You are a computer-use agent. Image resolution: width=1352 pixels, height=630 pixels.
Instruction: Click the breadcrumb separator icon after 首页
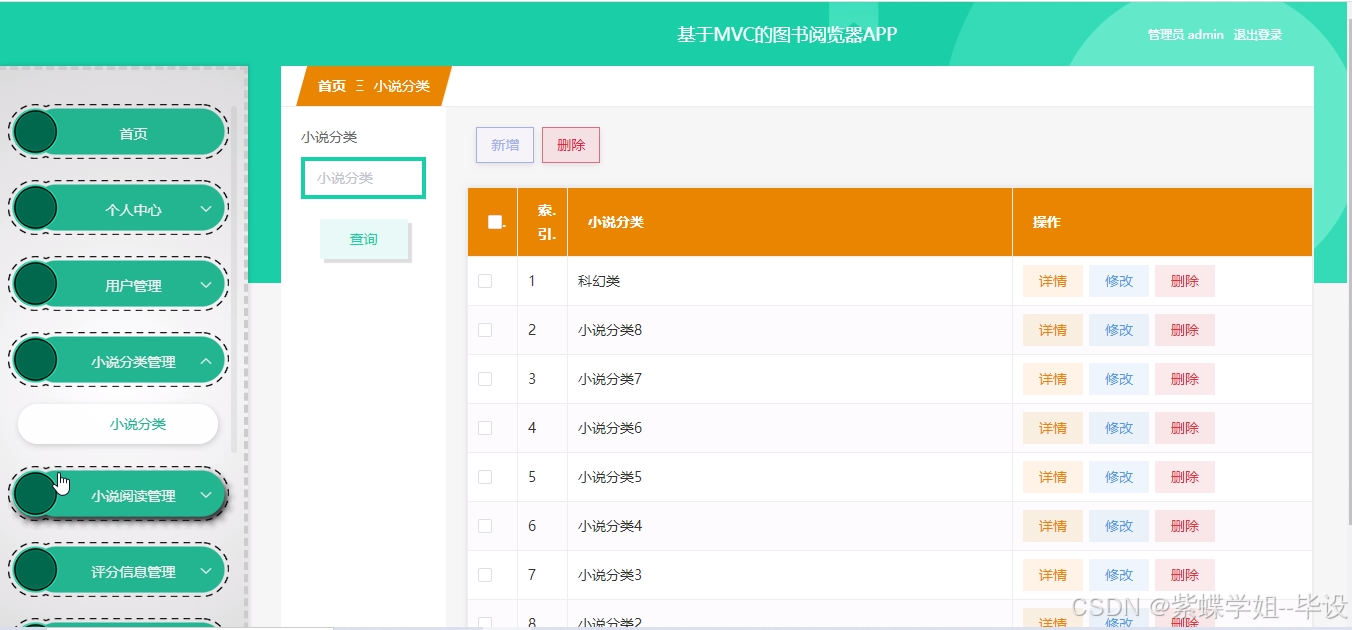coord(360,86)
